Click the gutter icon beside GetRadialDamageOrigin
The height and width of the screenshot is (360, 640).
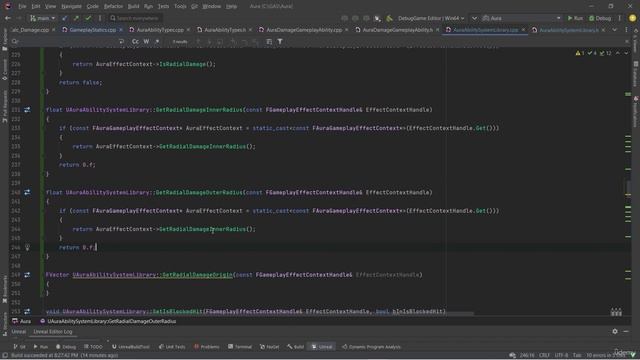(27, 275)
